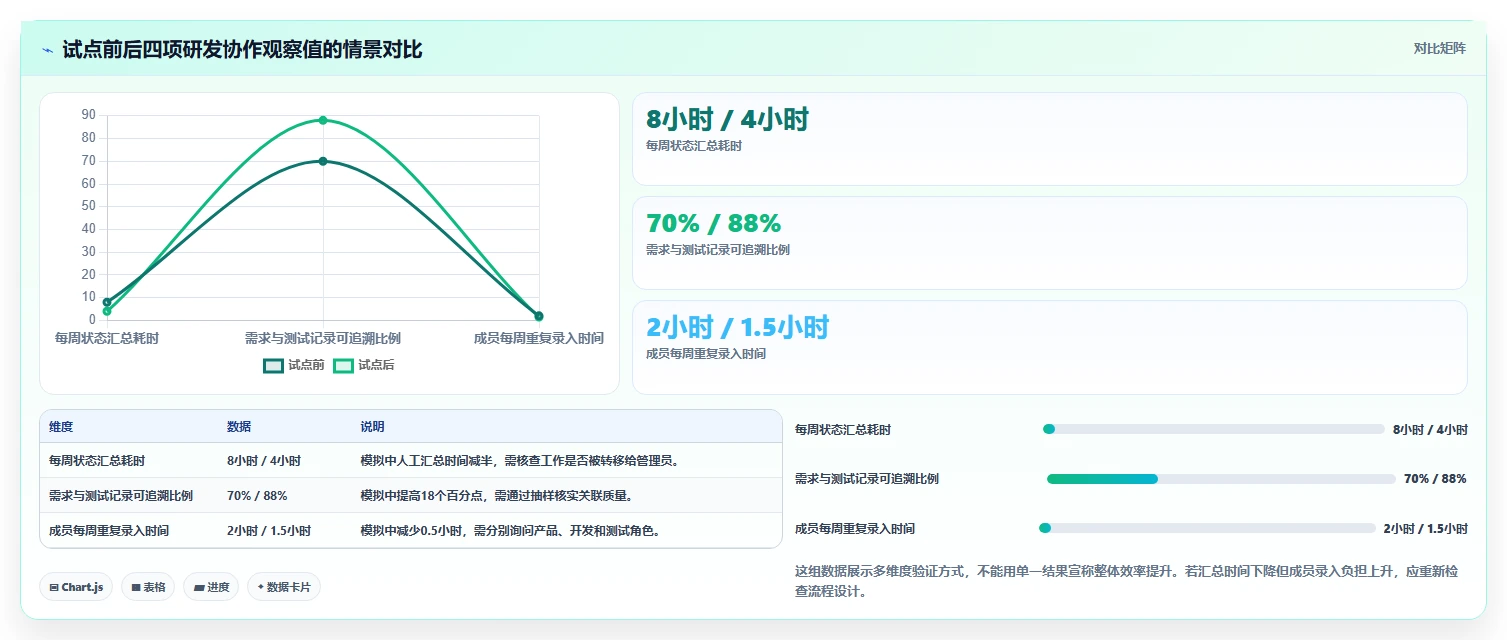Click the 对比矩阵 label in the header
Viewport: 1507px width, 640px height.
coord(1440,48)
